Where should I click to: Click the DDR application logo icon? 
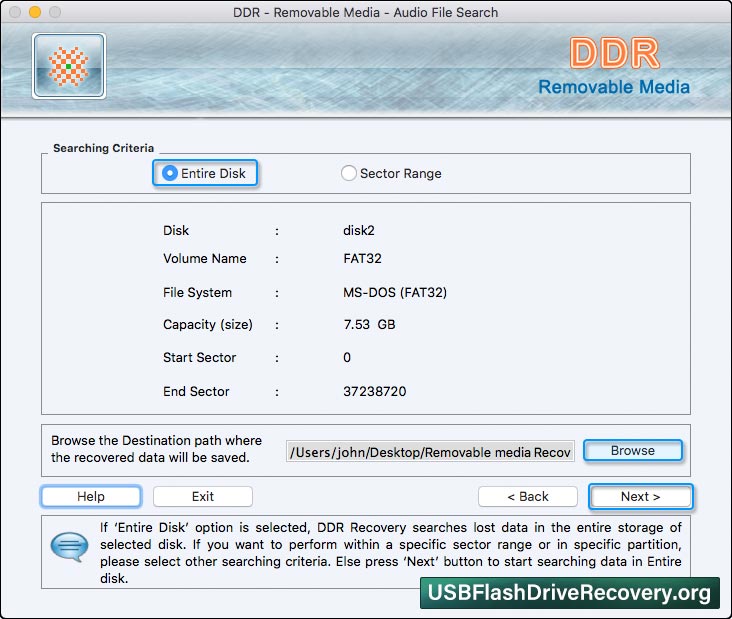pos(69,66)
